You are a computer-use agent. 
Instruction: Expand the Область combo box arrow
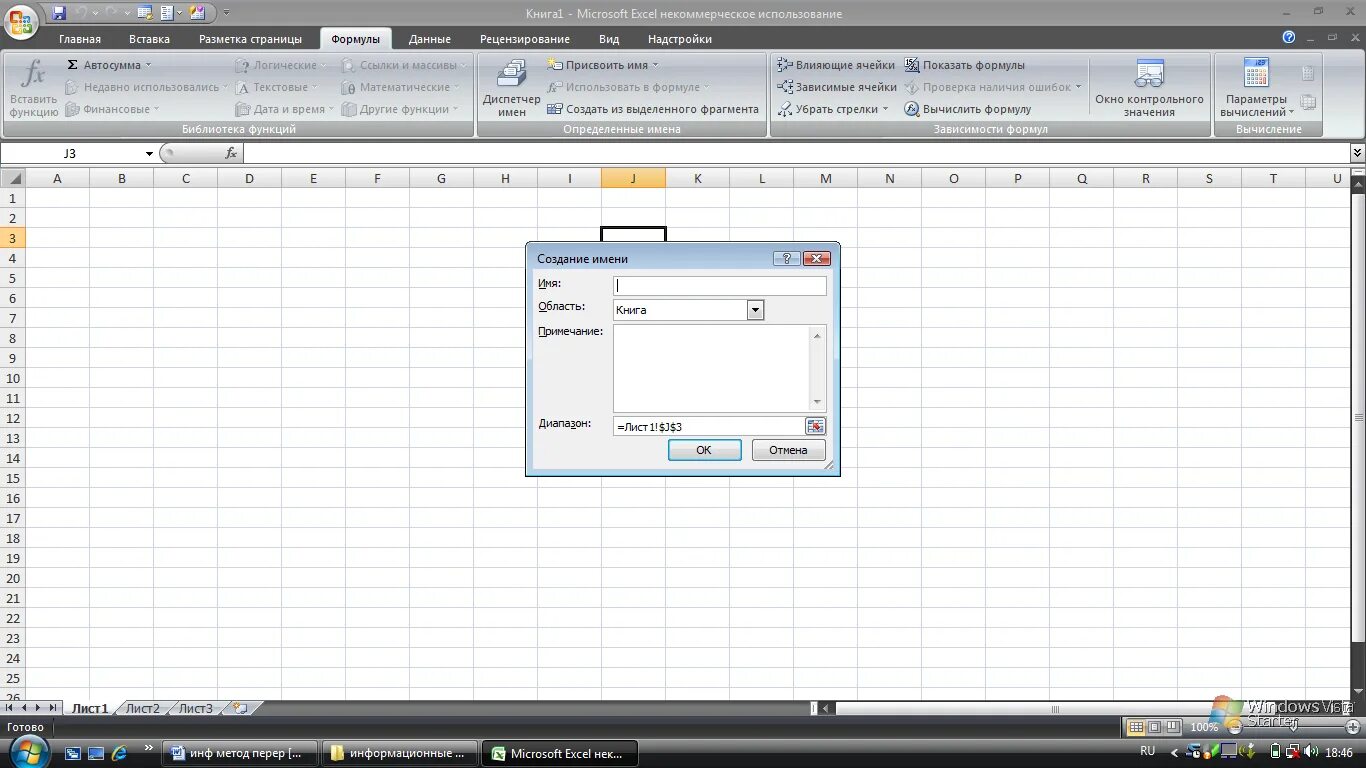pyautogui.click(x=755, y=310)
